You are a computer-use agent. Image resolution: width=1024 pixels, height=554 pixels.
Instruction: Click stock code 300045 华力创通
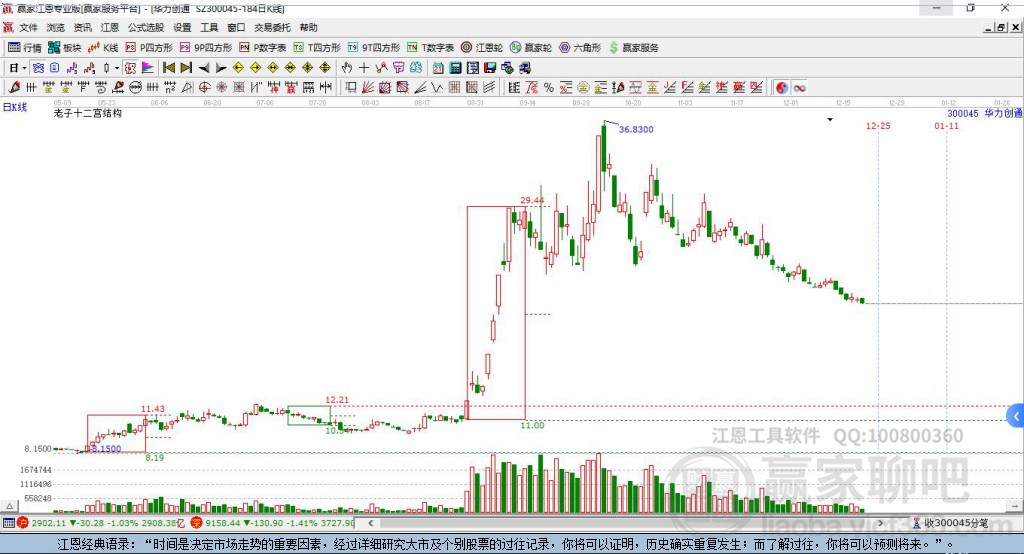pyautogui.click(x=984, y=113)
